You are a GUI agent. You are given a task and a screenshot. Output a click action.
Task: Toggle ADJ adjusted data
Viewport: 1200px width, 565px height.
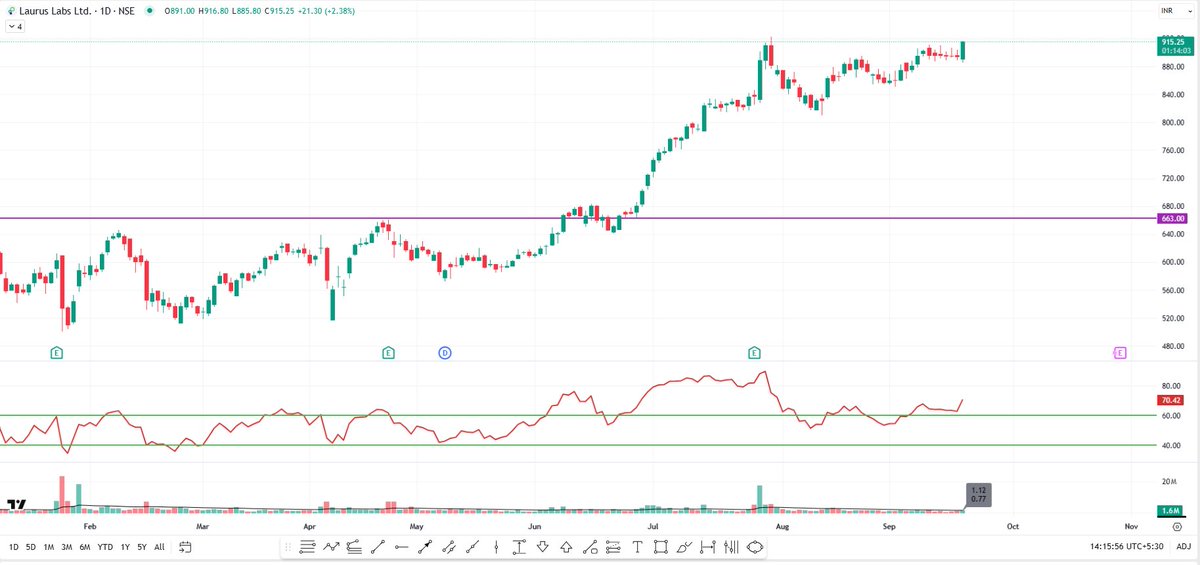(1183, 547)
